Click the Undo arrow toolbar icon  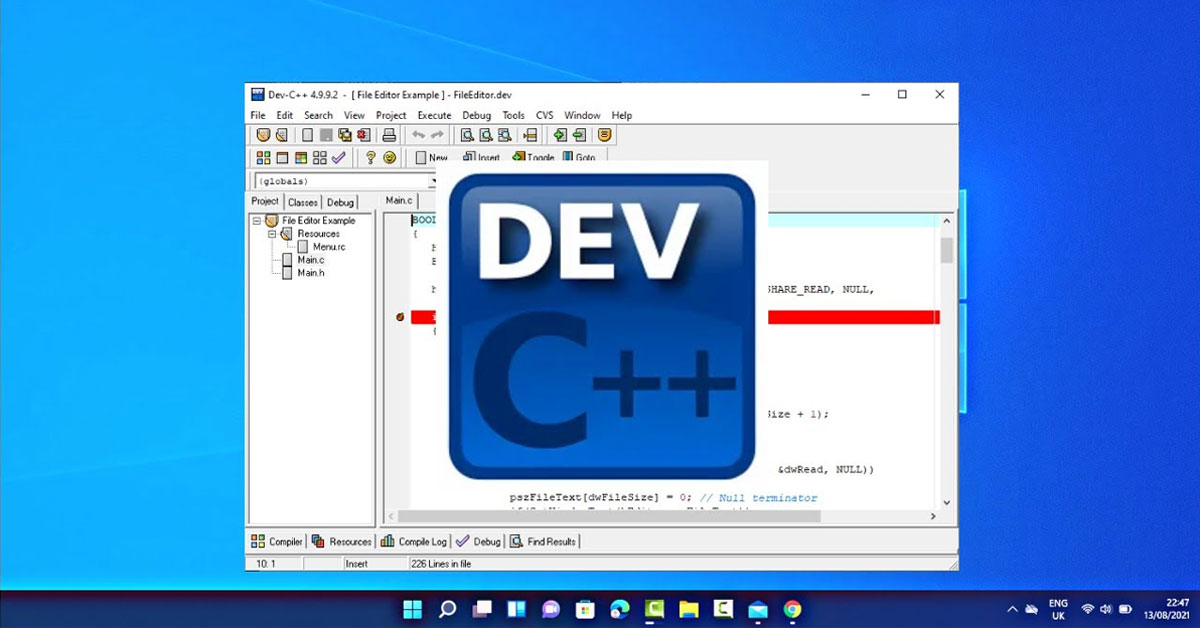coord(418,134)
